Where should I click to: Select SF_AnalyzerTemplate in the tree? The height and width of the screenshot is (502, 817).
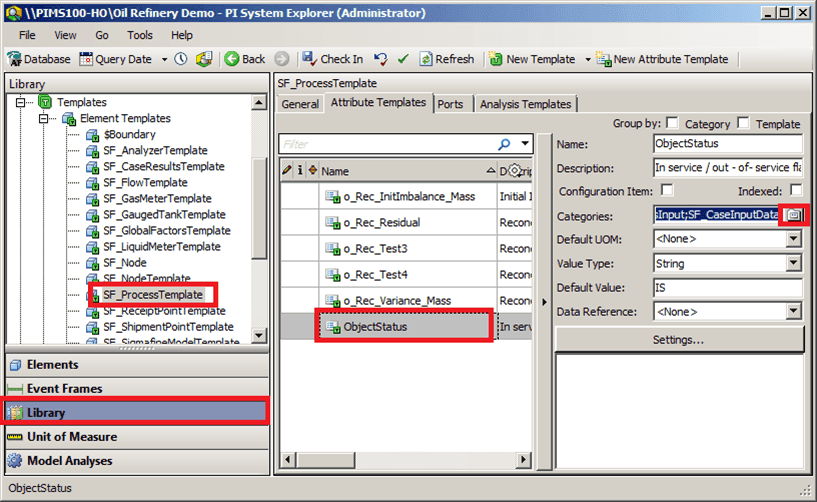[x=155, y=151]
